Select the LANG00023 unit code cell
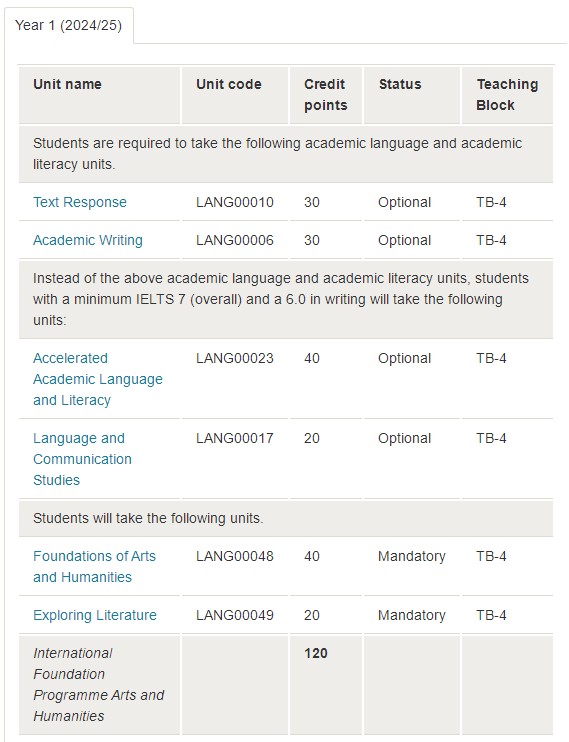569x742 pixels. (235, 358)
